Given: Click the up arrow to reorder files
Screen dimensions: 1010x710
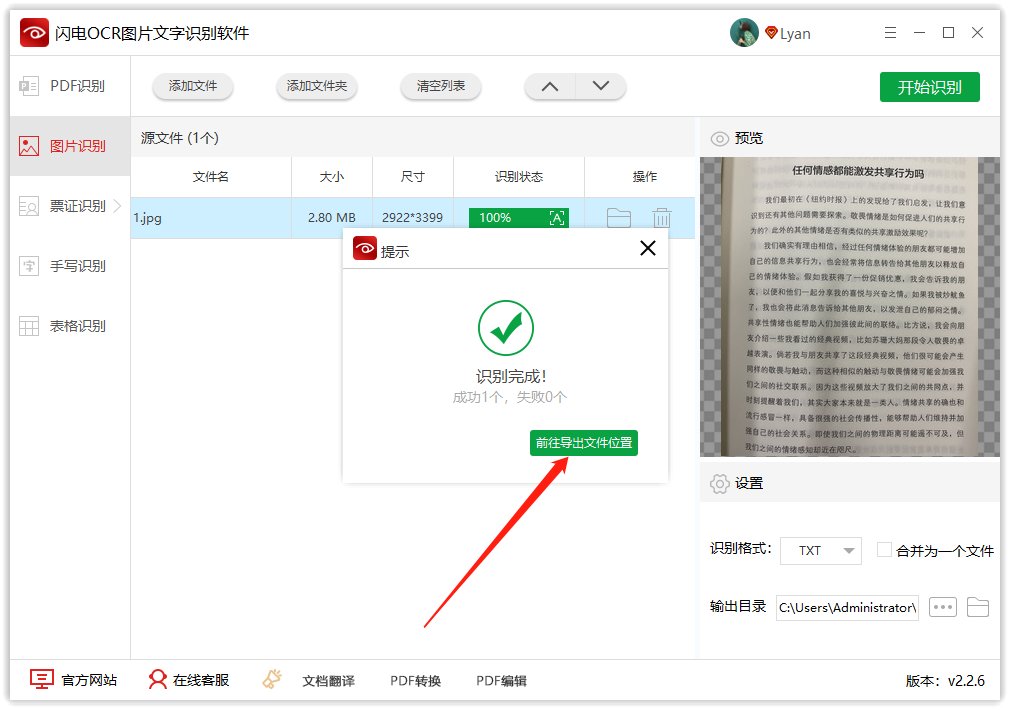Looking at the screenshot, I should coord(549,87).
